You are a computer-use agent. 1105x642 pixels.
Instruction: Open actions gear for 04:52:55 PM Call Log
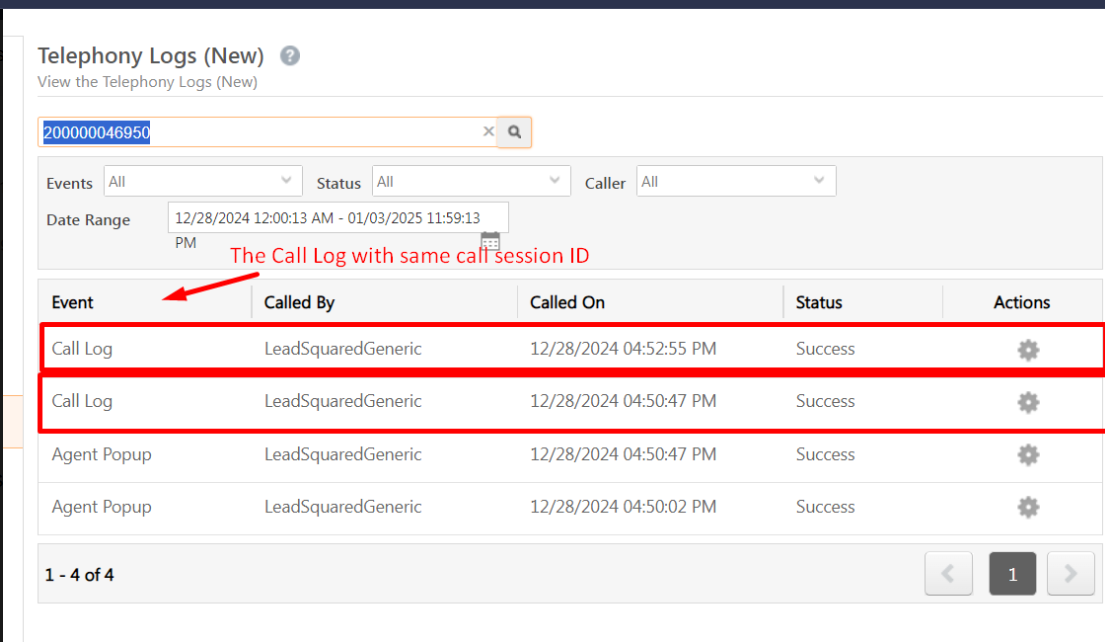click(1028, 350)
